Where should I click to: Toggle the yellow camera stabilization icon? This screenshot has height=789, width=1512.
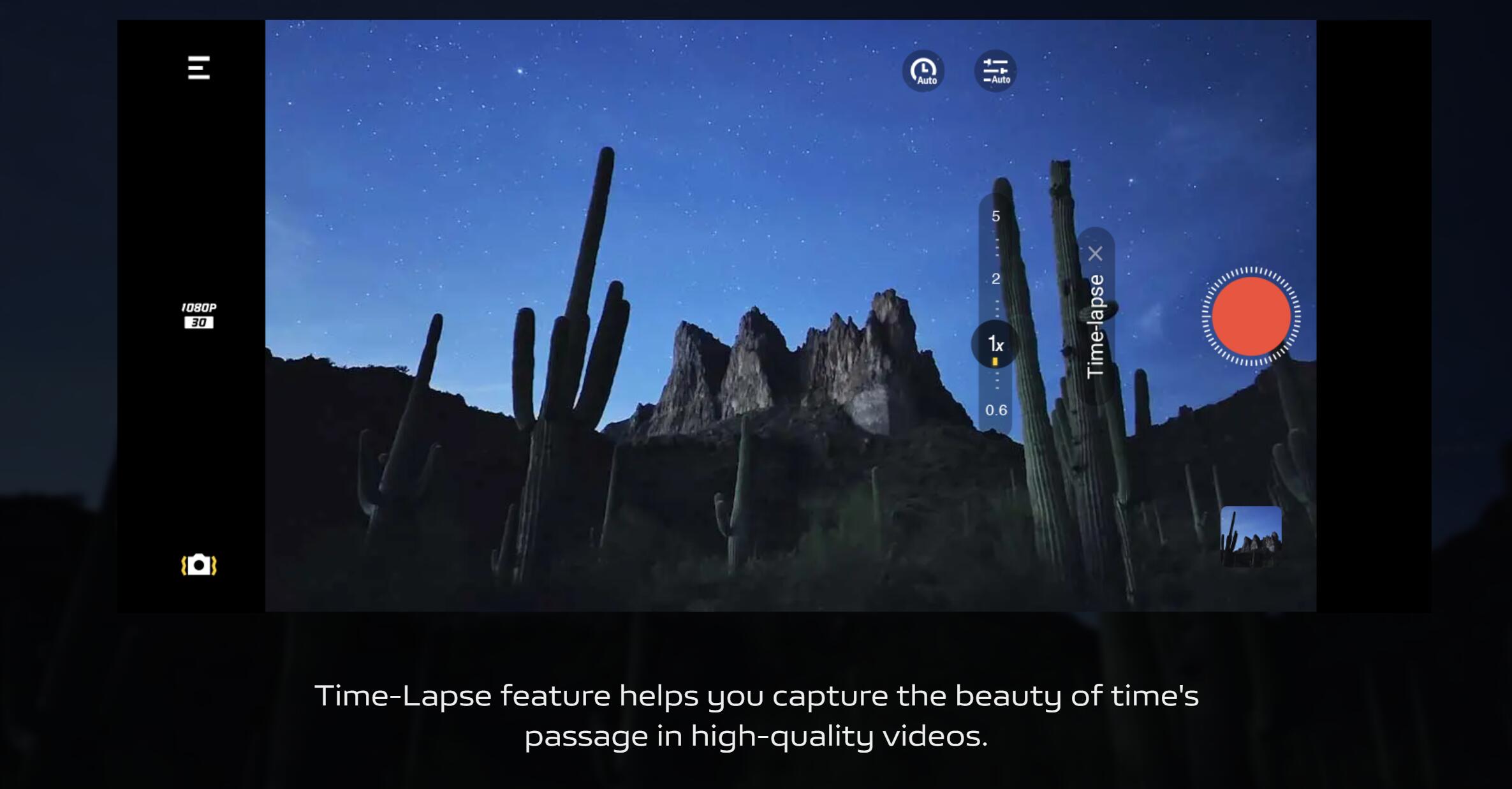pos(199,565)
